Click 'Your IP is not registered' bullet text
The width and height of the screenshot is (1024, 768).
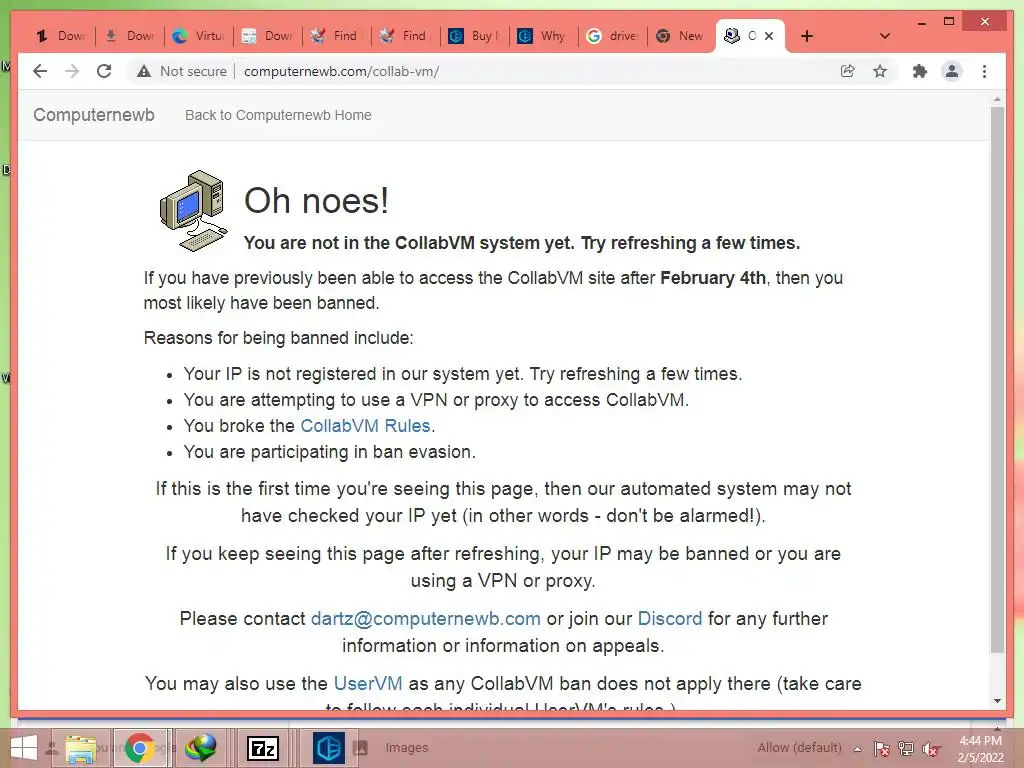pyautogui.click(x=462, y=374)
